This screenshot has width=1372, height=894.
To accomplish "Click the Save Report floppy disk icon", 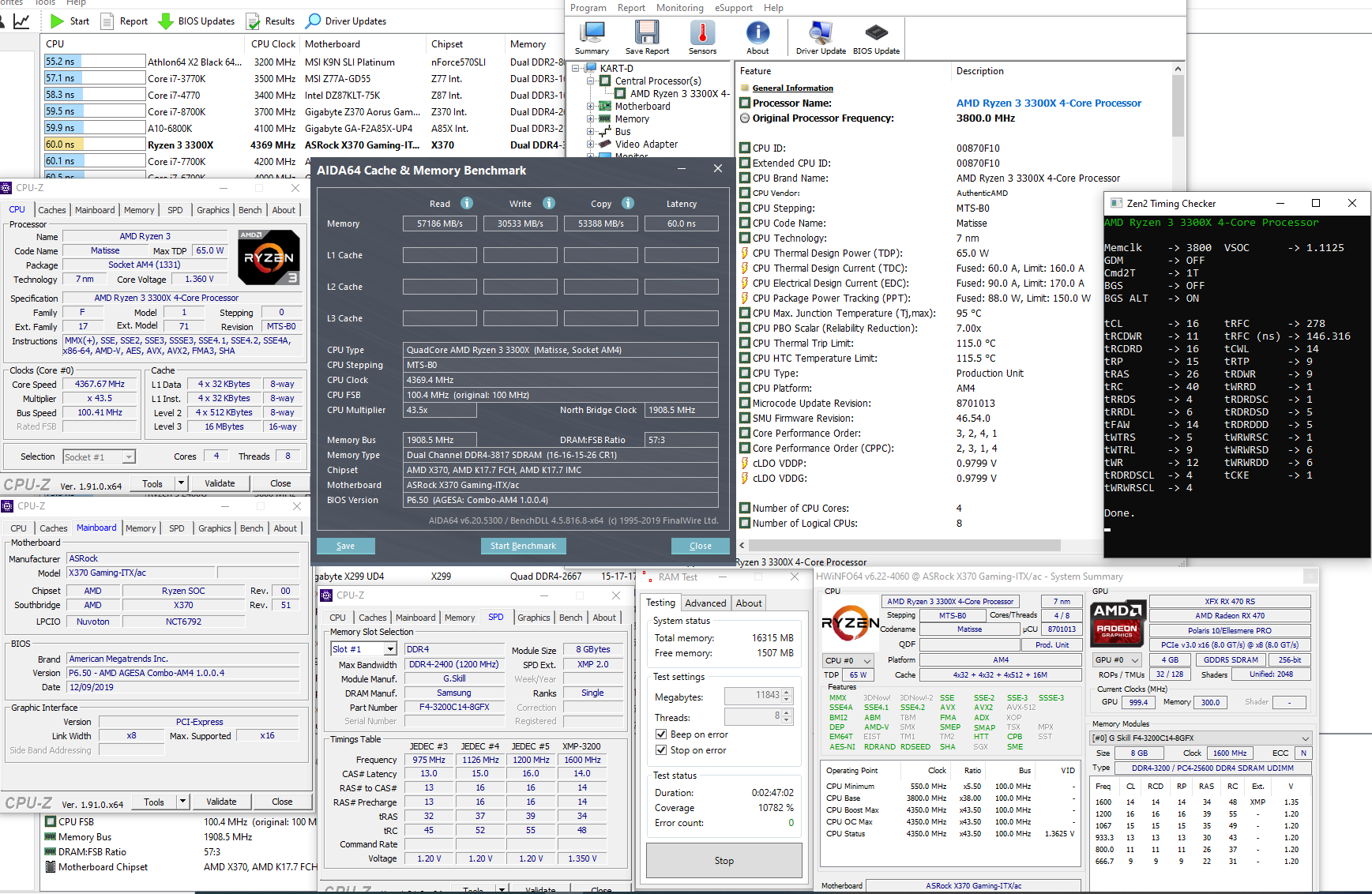I will (x=647, y=37).
